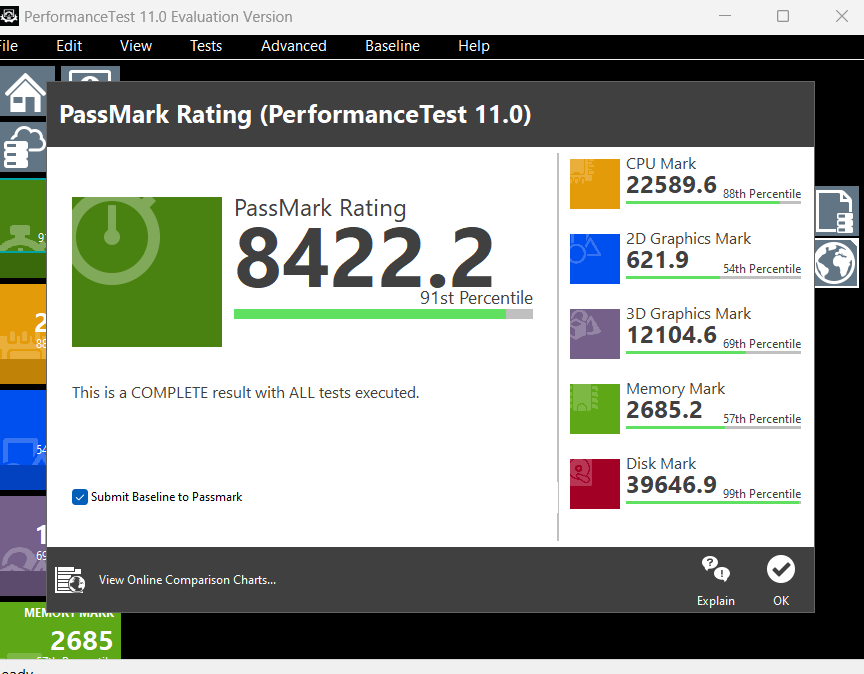Click the 2D Graphics Mark label
864x674 pixels.
pyautogui.click(x=688, y=239)
